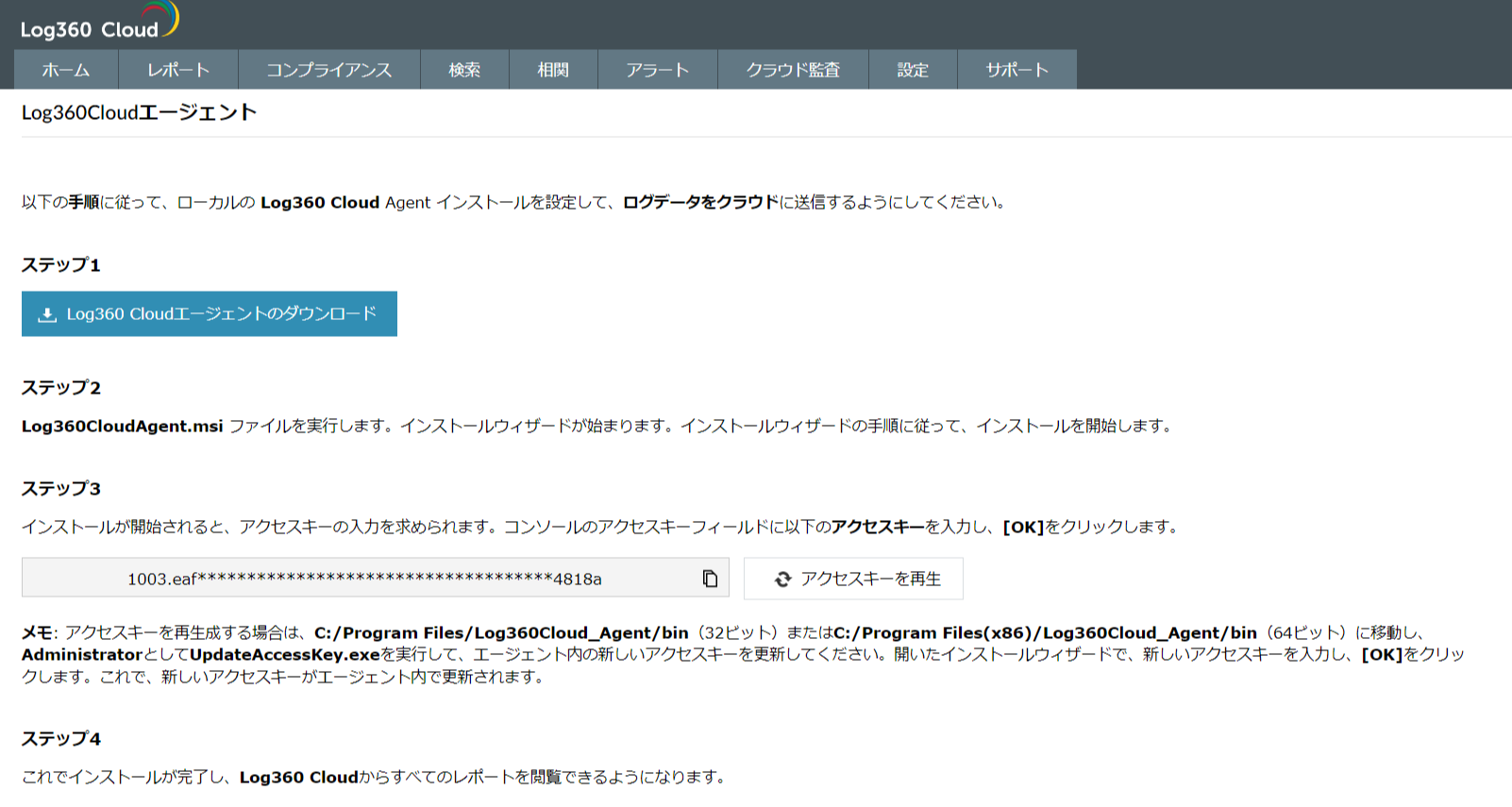Open the ホーム tab
This screenshot has height=807, width=1512.
tap(66, 70)
